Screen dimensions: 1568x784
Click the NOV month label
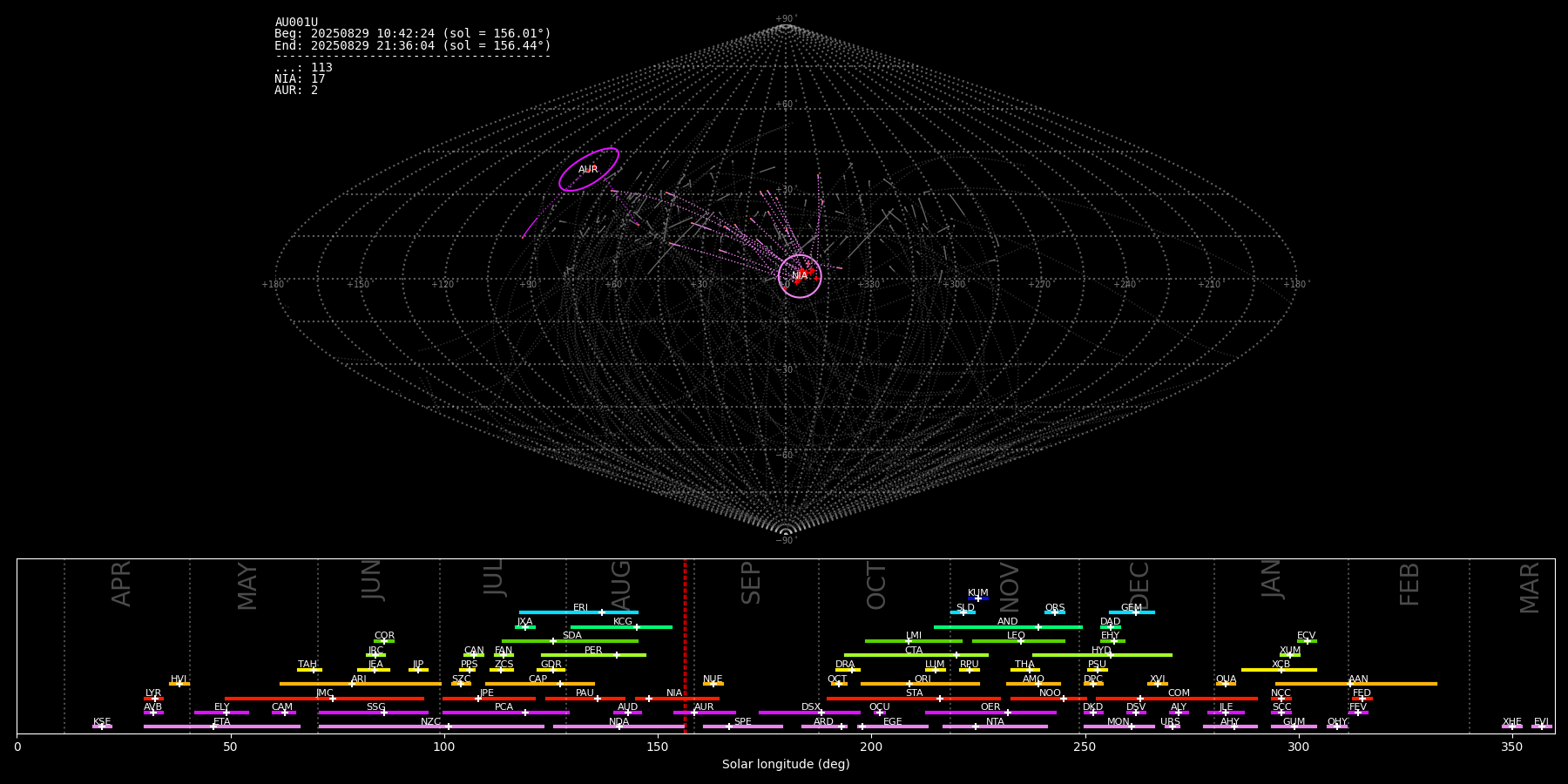(1009, 586)
